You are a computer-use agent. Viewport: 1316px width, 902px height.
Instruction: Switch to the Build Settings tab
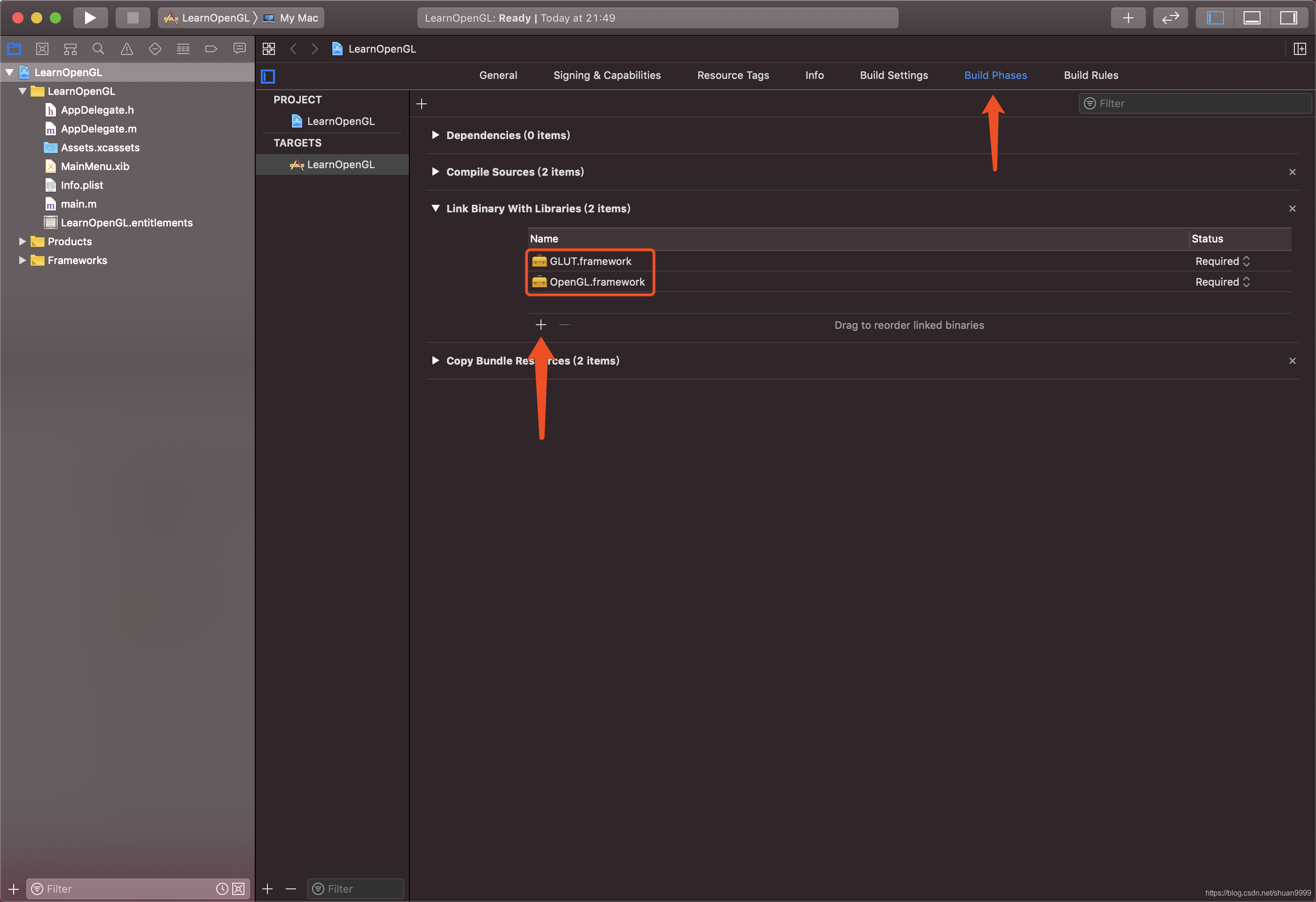coord(893,75)
